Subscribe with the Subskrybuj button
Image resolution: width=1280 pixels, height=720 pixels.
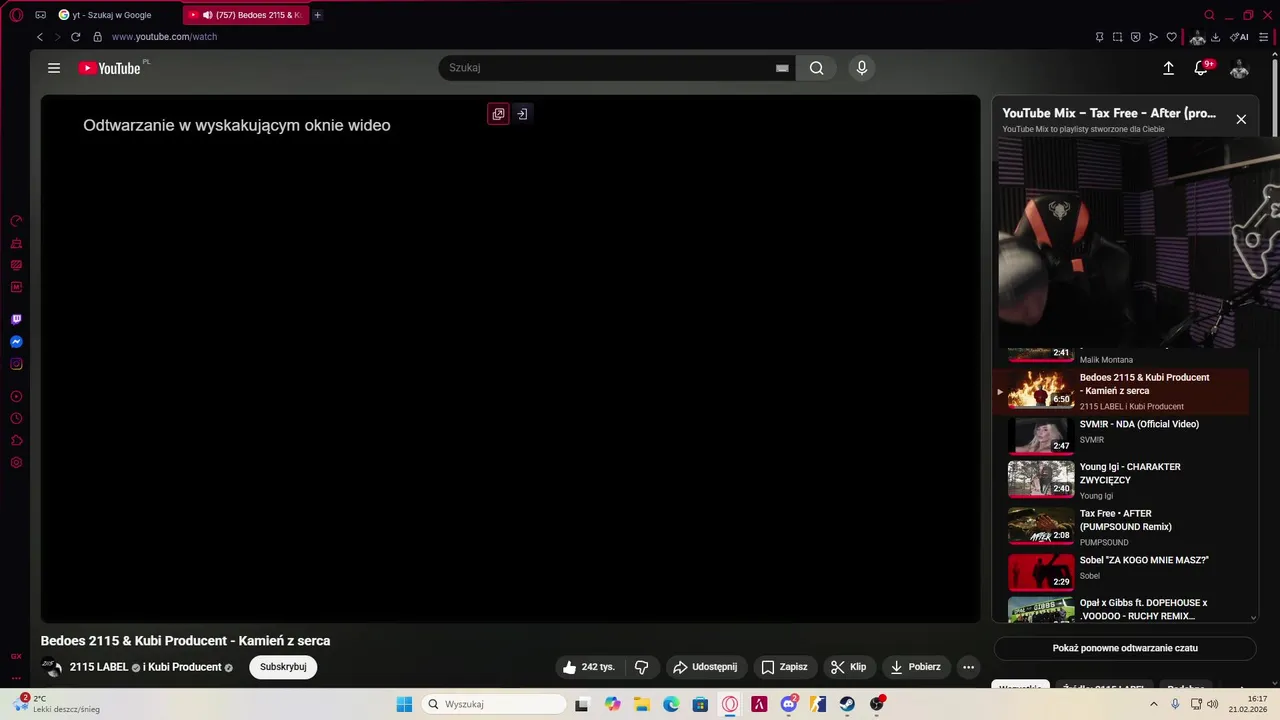283,667
